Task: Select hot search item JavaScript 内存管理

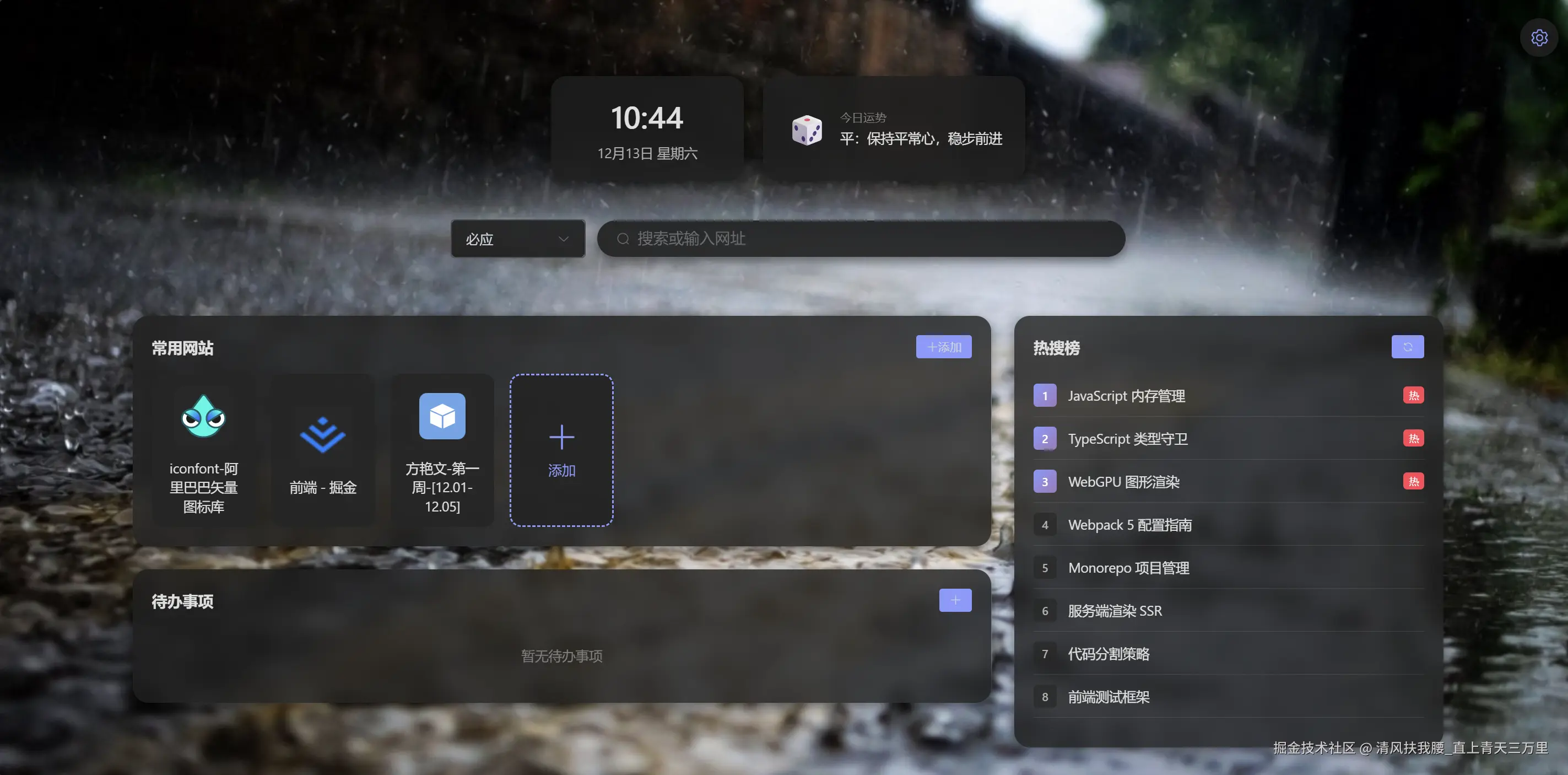Action: tap(1127, 395)
